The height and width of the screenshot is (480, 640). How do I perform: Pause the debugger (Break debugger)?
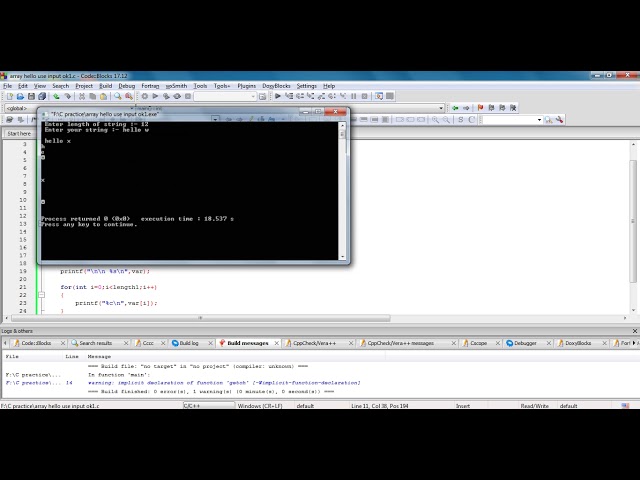click(x=353, y=96)
